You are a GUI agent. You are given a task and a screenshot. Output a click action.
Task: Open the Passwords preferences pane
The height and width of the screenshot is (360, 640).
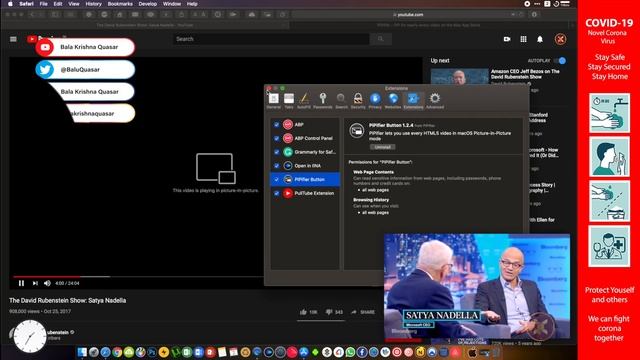coord(323,100)
